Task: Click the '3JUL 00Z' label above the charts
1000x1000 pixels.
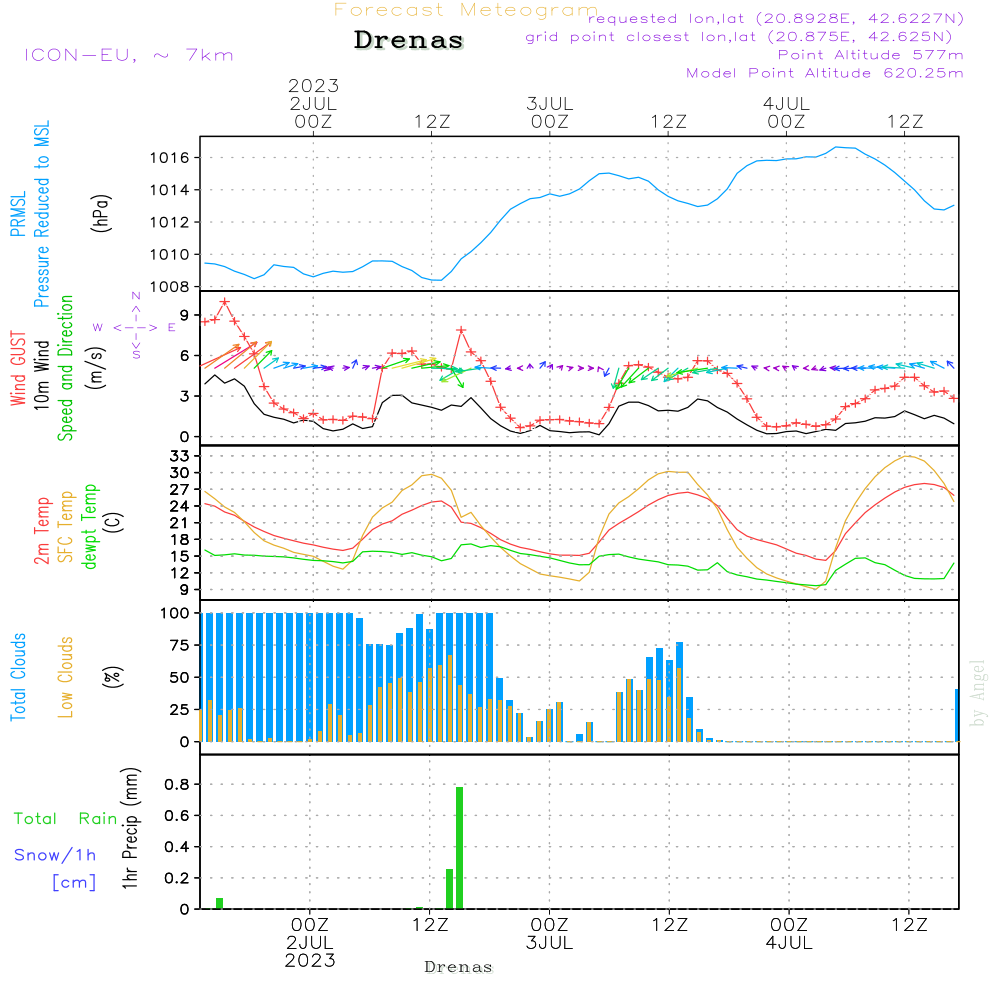Action: pos(550,112)
